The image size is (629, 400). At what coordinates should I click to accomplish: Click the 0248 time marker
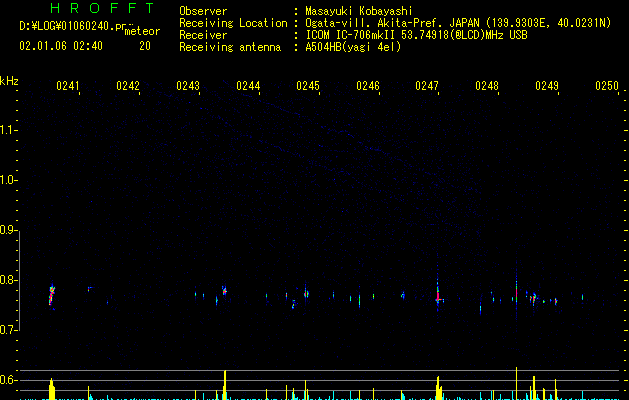487,85
